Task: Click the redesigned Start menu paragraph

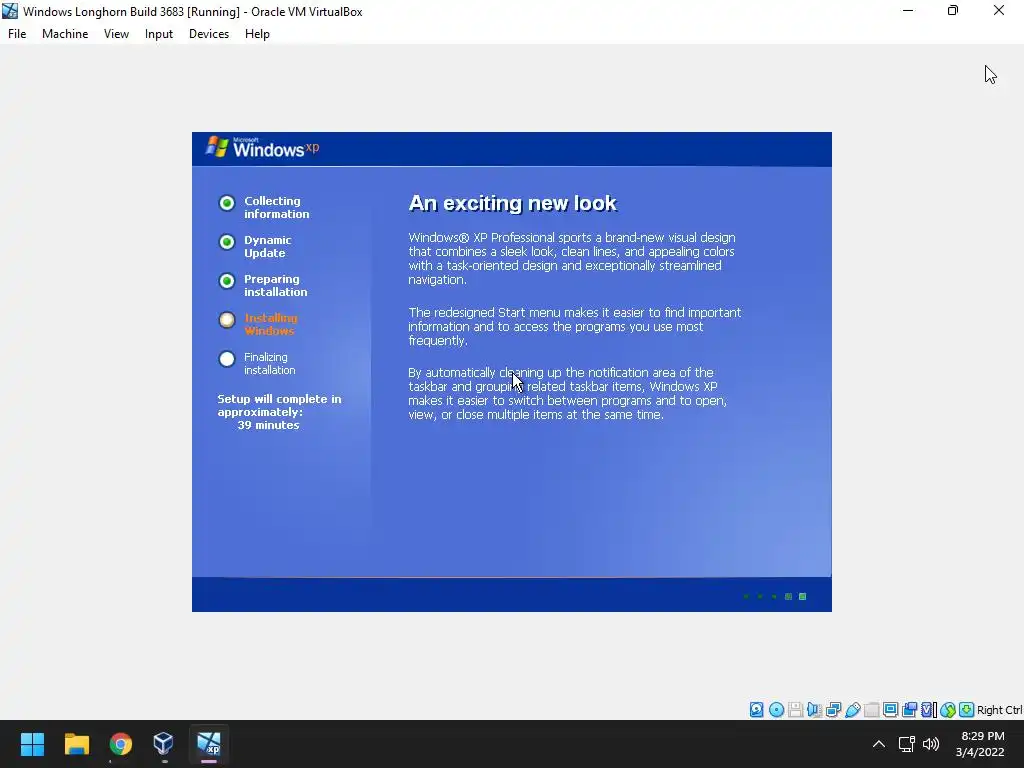Action: tap(575, 327)
